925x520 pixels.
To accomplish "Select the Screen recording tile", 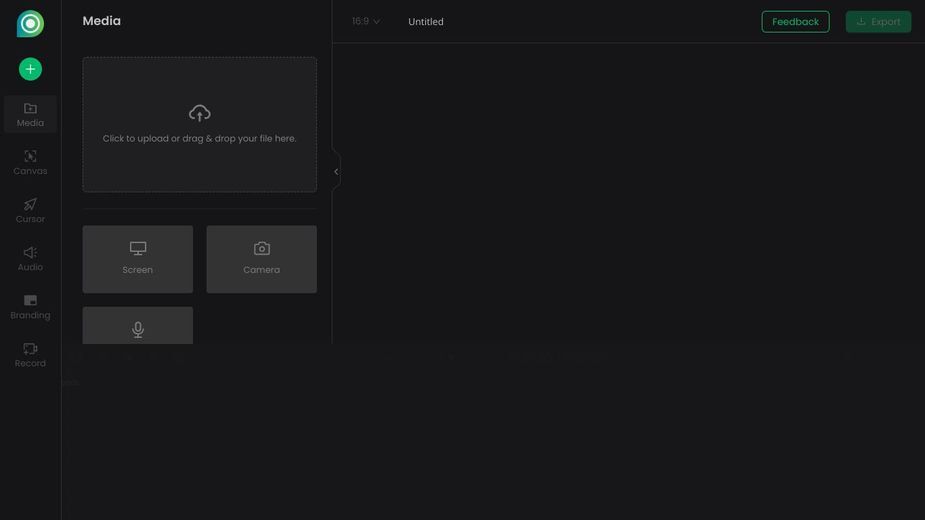I will point(137,259).
